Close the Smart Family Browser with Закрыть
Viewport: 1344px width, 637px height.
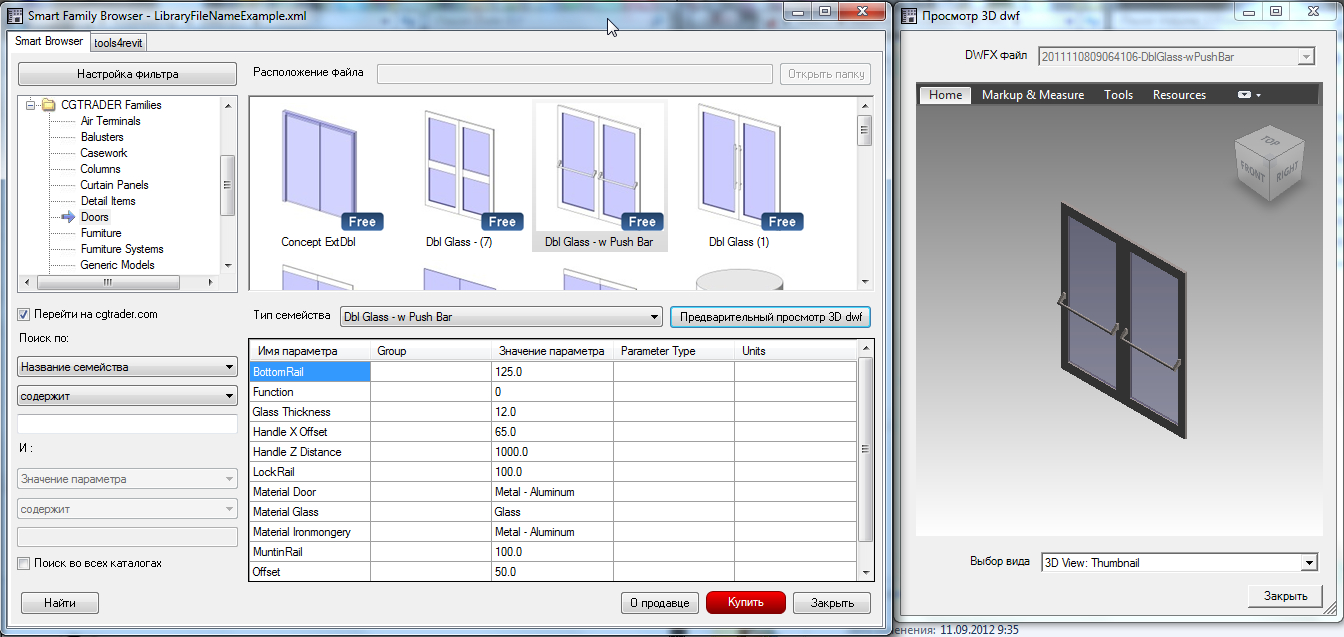click(x=832, y=603)
